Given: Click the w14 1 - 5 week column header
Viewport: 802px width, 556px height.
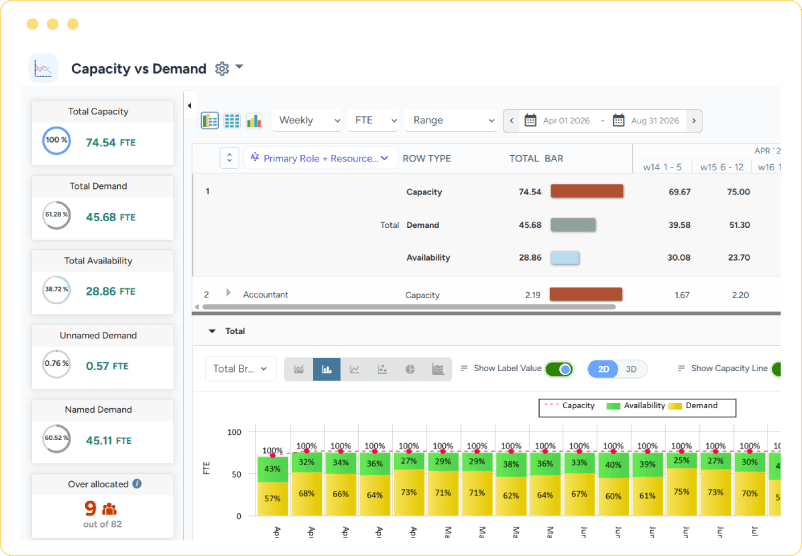Looking at the screenshot, I should tap(662, 167).
